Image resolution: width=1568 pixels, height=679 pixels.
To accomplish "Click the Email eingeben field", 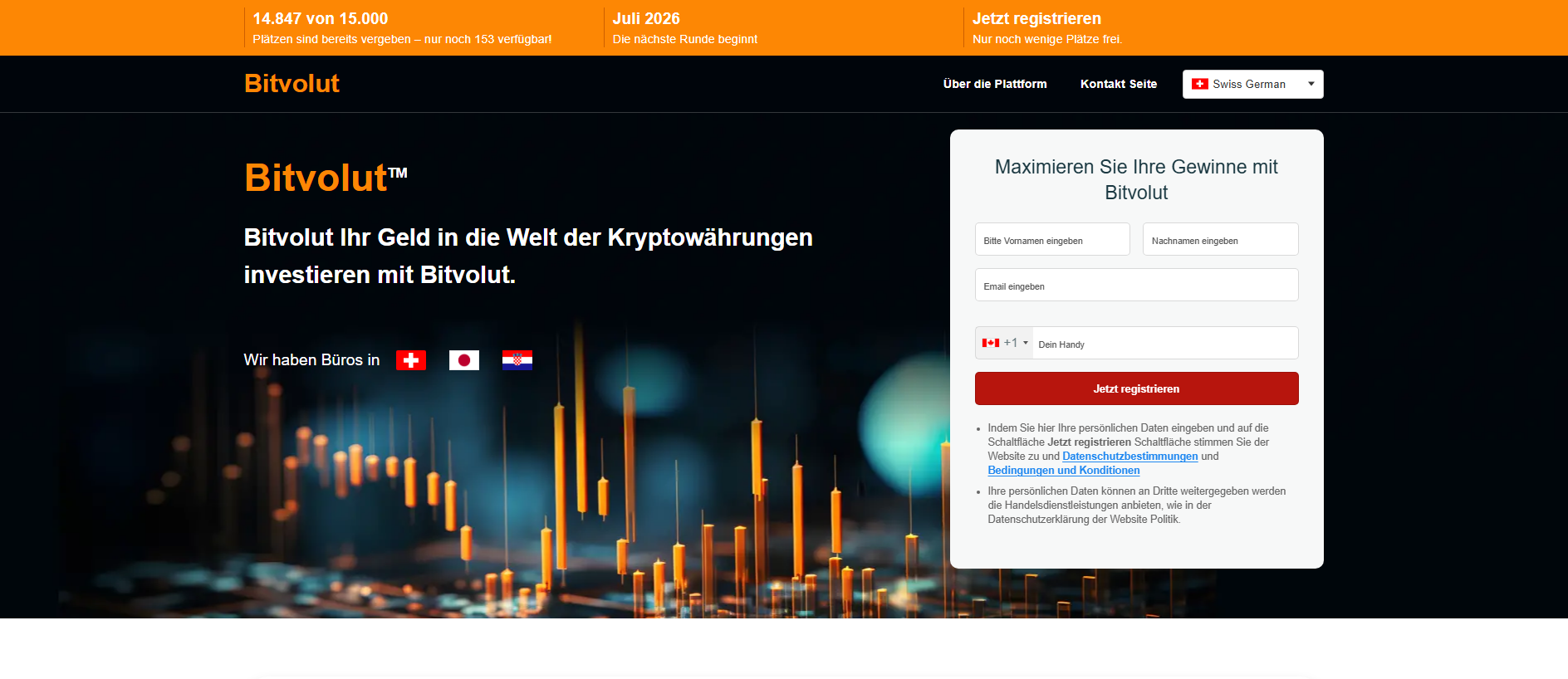I will (x=1136, y=285).
